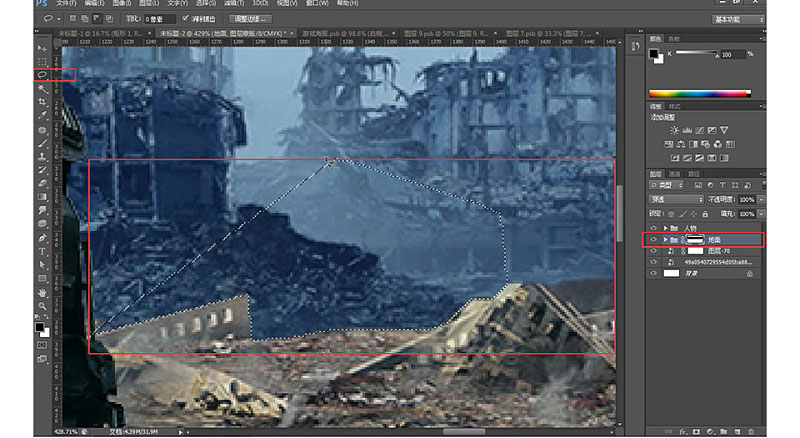Image resolution: width=800 pixels, height=438 pixels.
Task: Expand the 人物 layer group
Action: coord(665,228)
